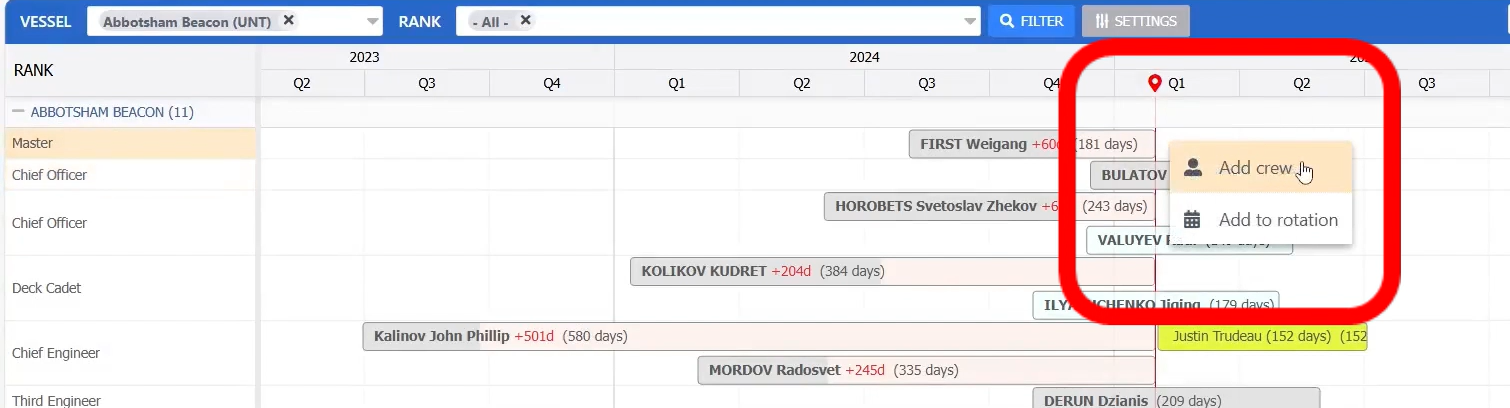
Task: Open the Vessel dropdown arrow
Action: (373, 21)
